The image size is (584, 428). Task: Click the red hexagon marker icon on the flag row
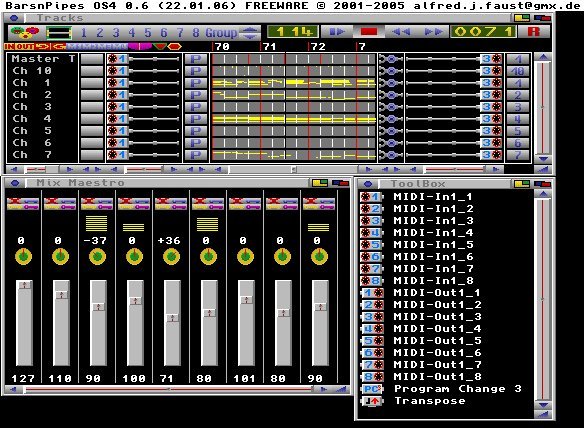click(x=174, y=47)
